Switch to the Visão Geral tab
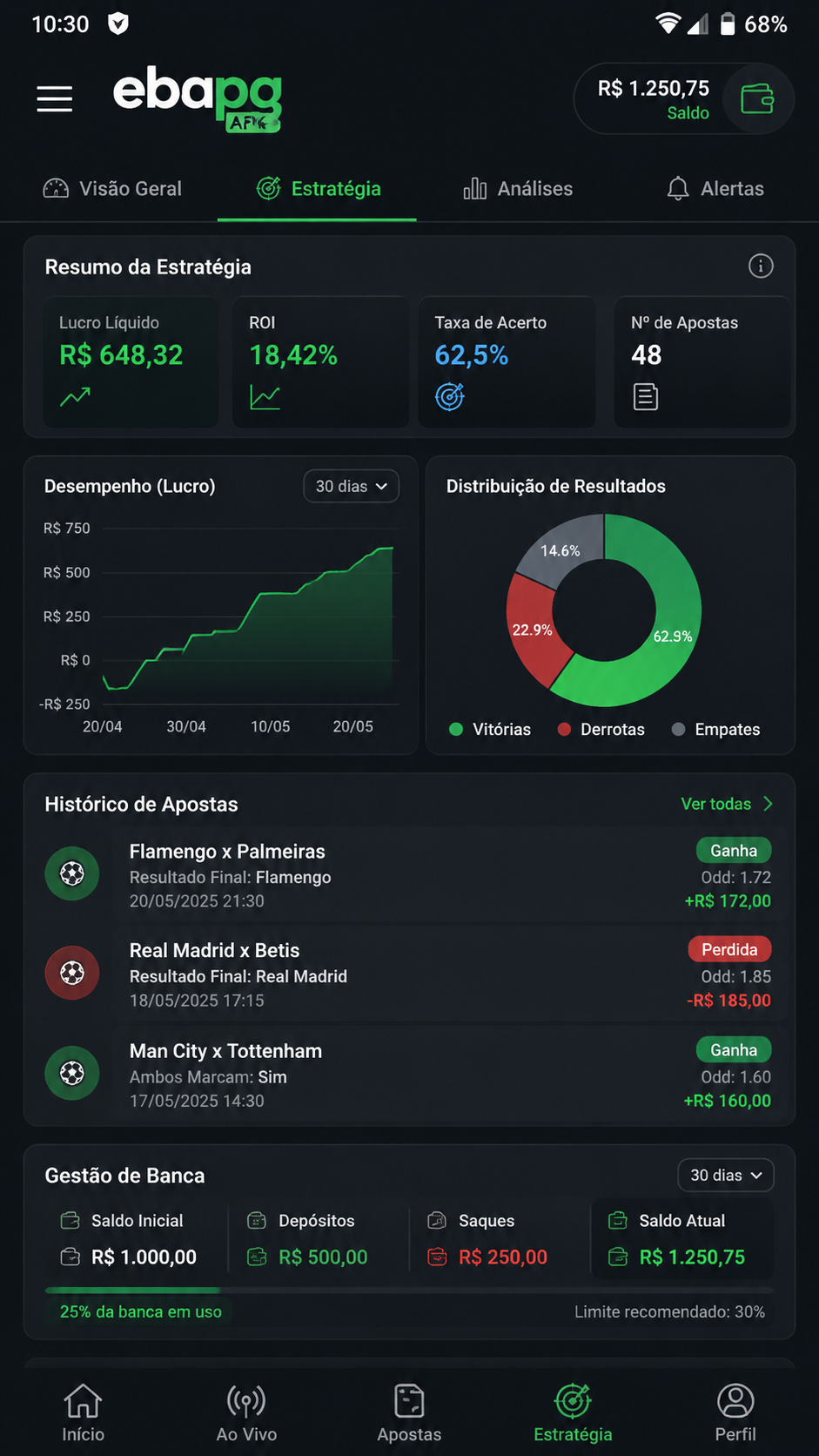The image size is (819, 1456). pyautogui.click(x=112, y=189)
